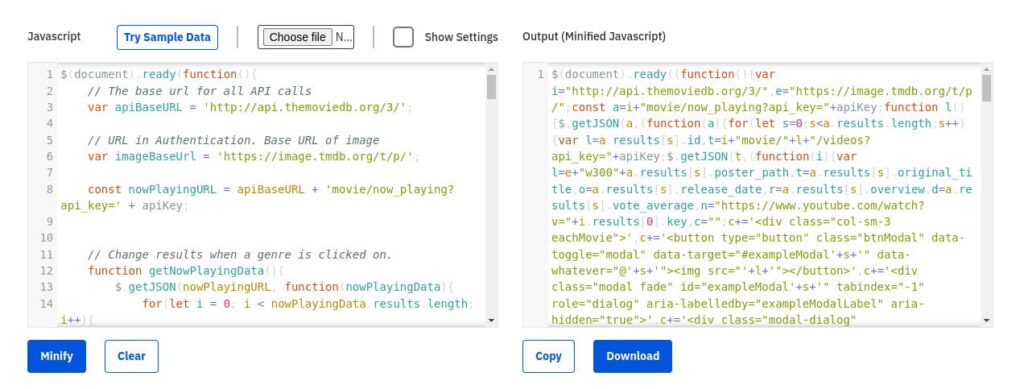Grab the output panel scrollbar thumb
The width and height of the screenshot is (1024, 389).
click(986, 88)
